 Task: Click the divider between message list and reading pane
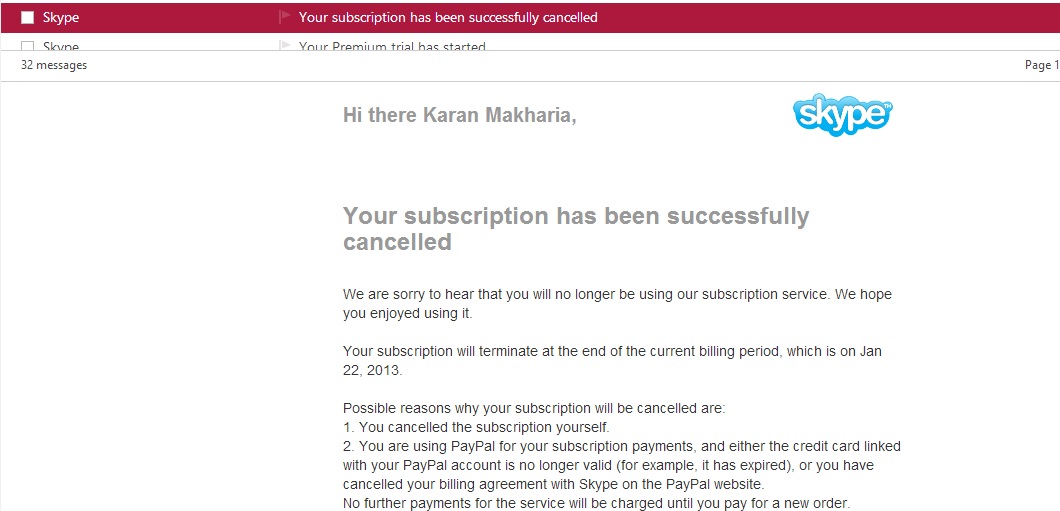(530, 82)
